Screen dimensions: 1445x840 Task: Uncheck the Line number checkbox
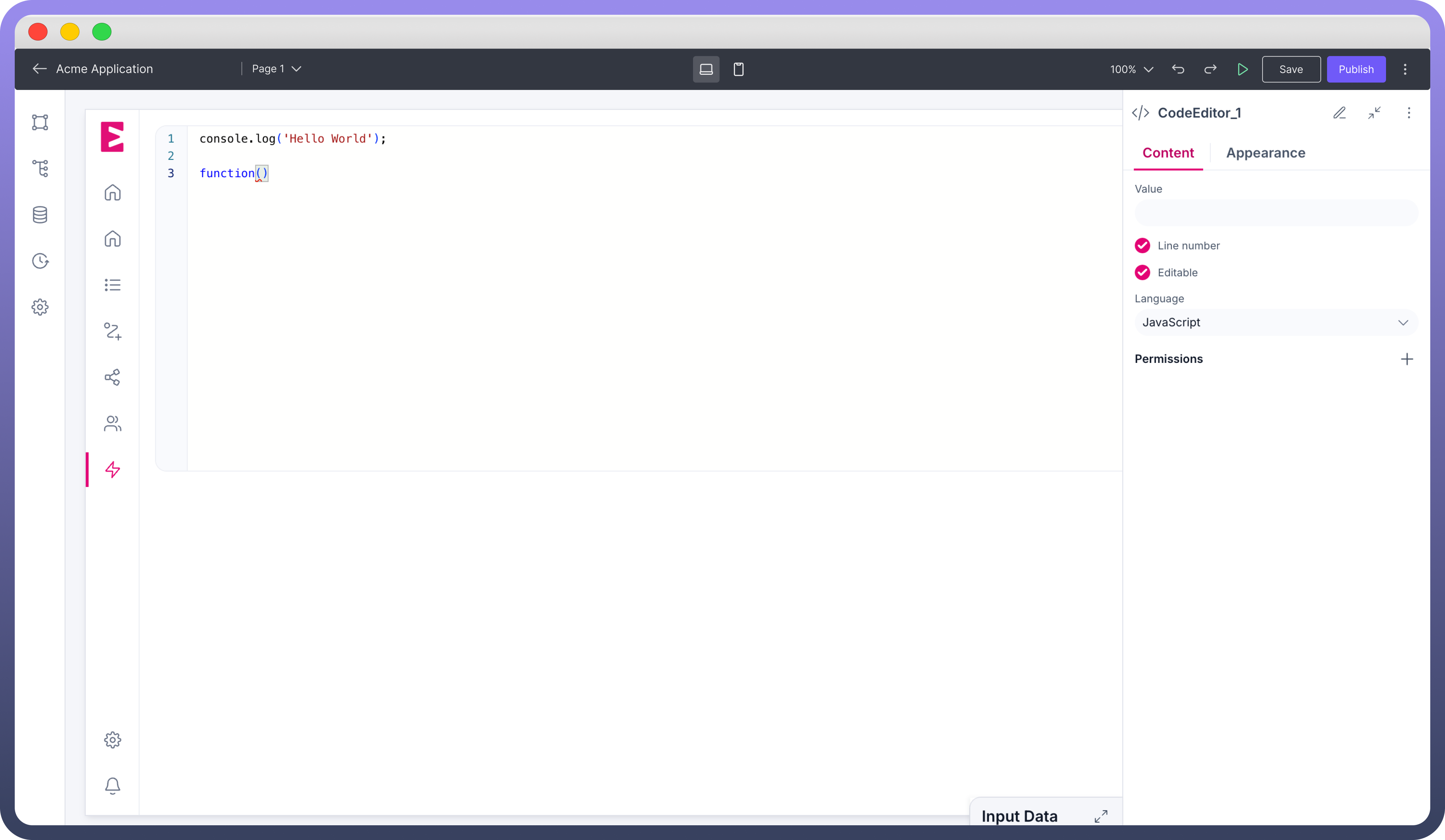(1142, 246)
